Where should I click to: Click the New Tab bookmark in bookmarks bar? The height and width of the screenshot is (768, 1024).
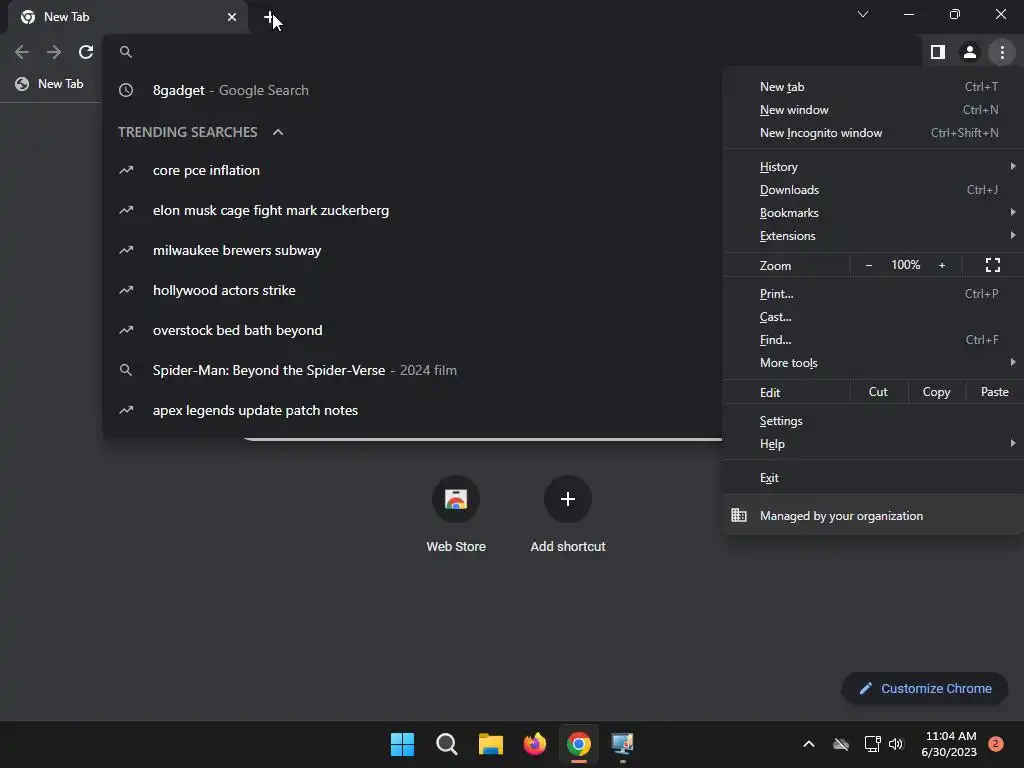coord(50,84)
